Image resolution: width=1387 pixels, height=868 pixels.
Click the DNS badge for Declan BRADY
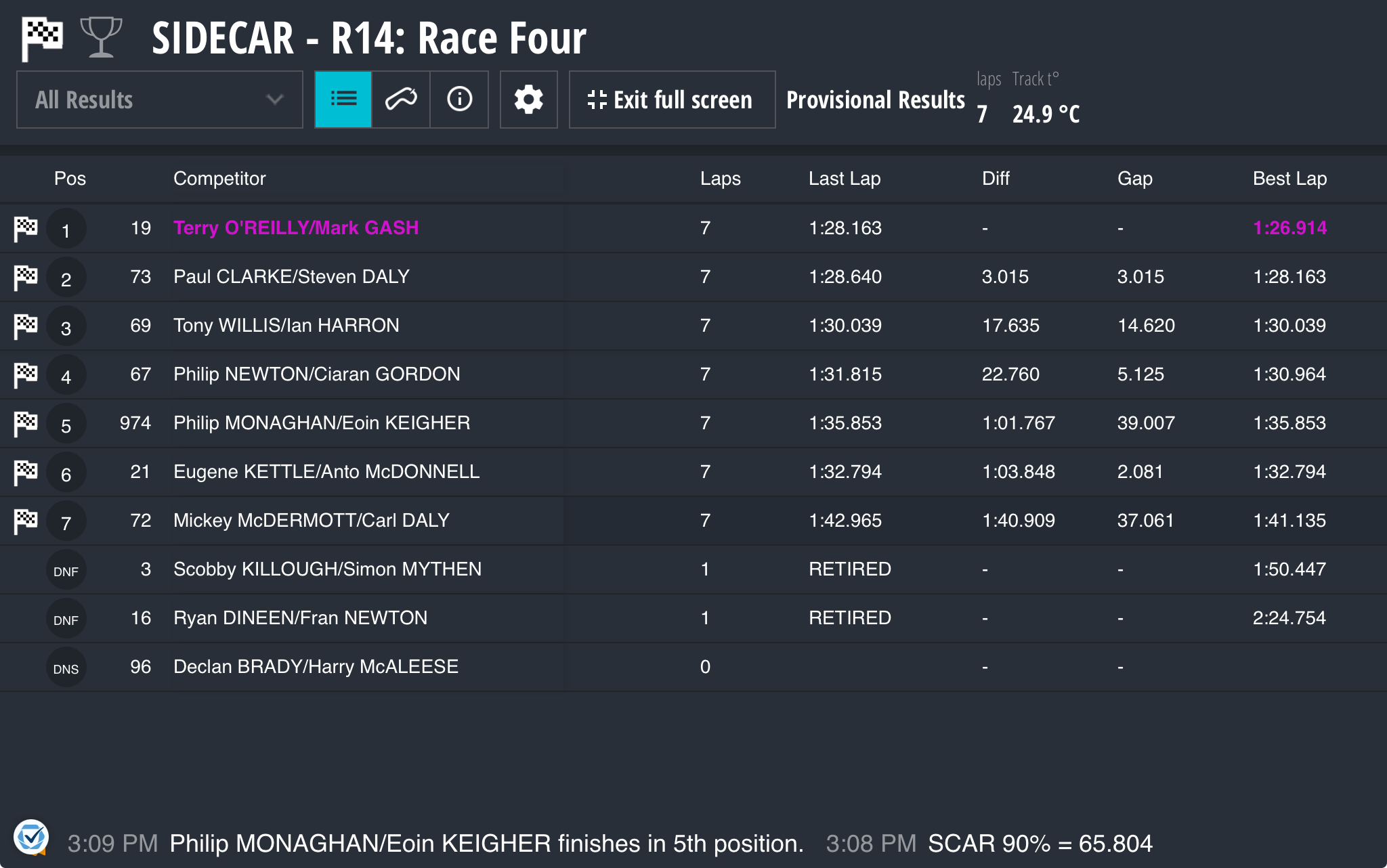point(66,668)
